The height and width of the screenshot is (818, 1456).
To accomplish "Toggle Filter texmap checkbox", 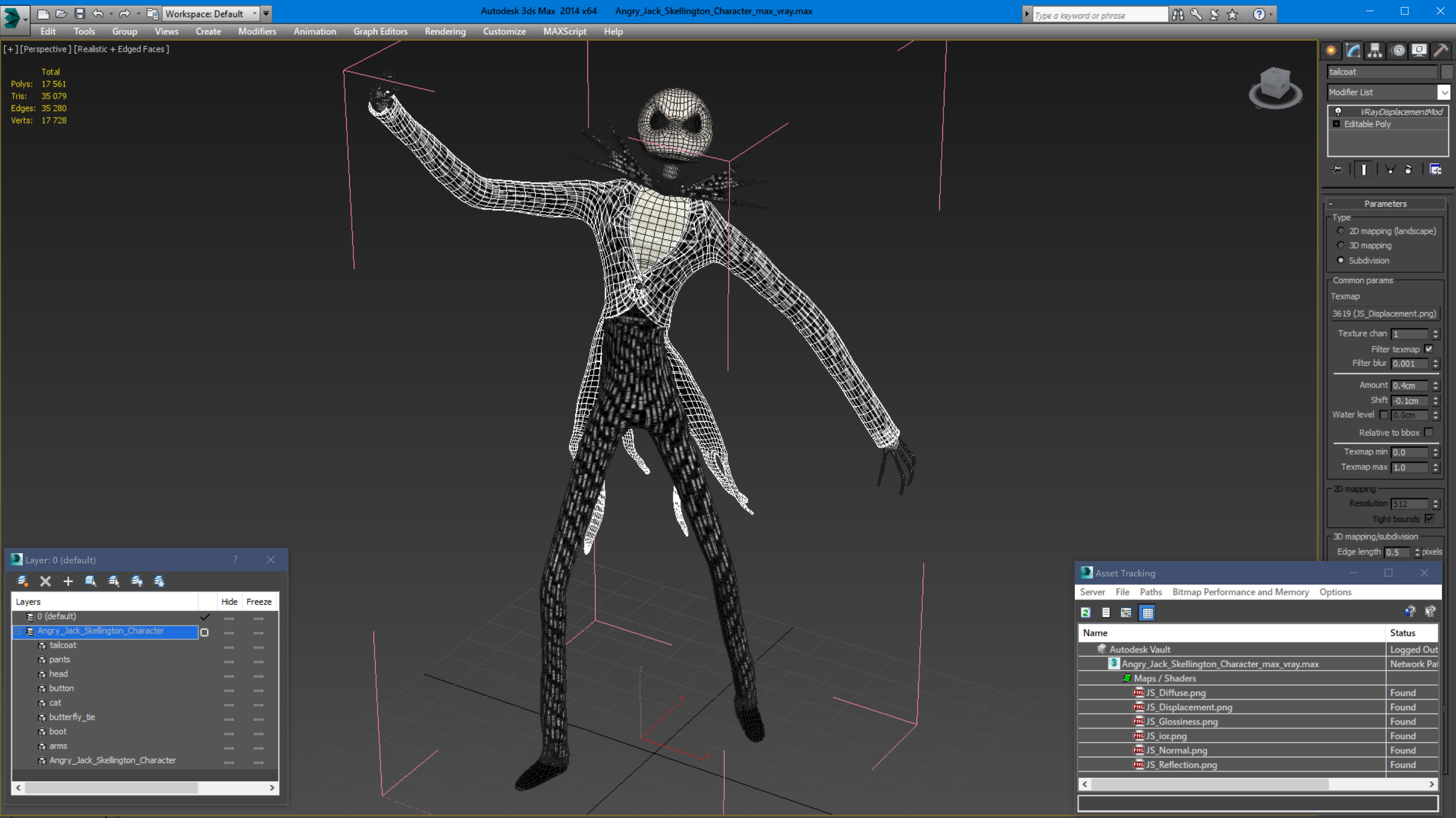I will 1429,349.
